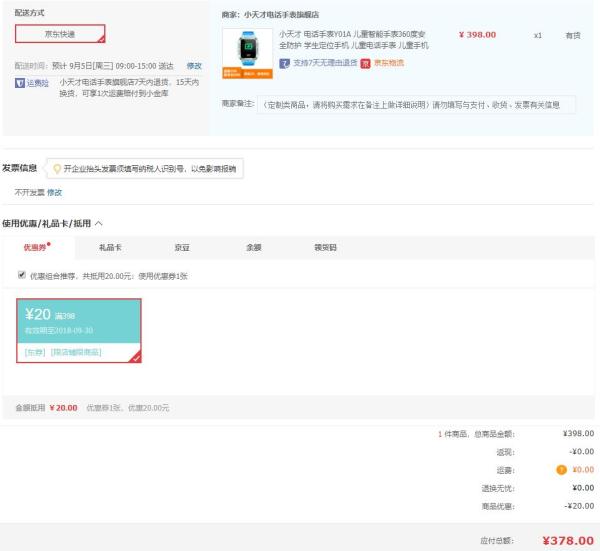Click 修改 link beside 不开发票
Screen dimensions: 600x551
tap(54, 192)
